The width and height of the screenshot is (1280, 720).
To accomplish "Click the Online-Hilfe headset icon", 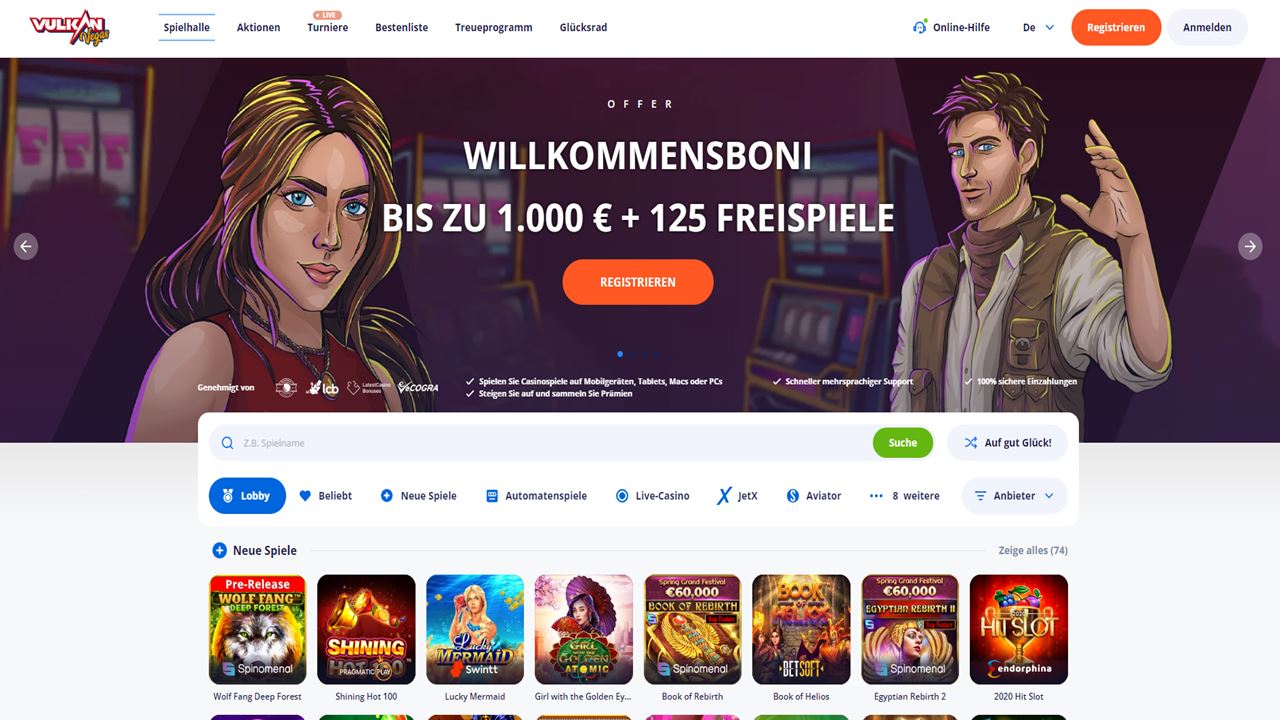I will [x=919, y=27].
